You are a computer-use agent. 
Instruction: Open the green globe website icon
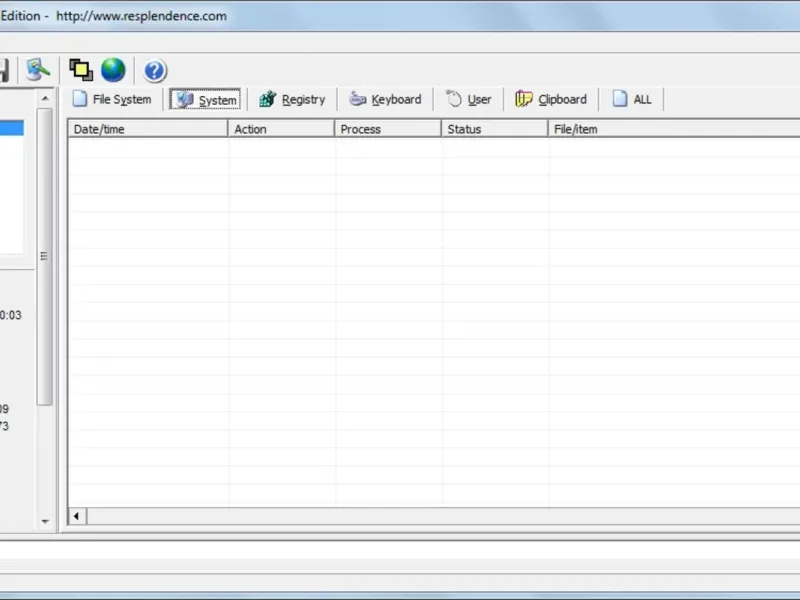tap(113, 70)
